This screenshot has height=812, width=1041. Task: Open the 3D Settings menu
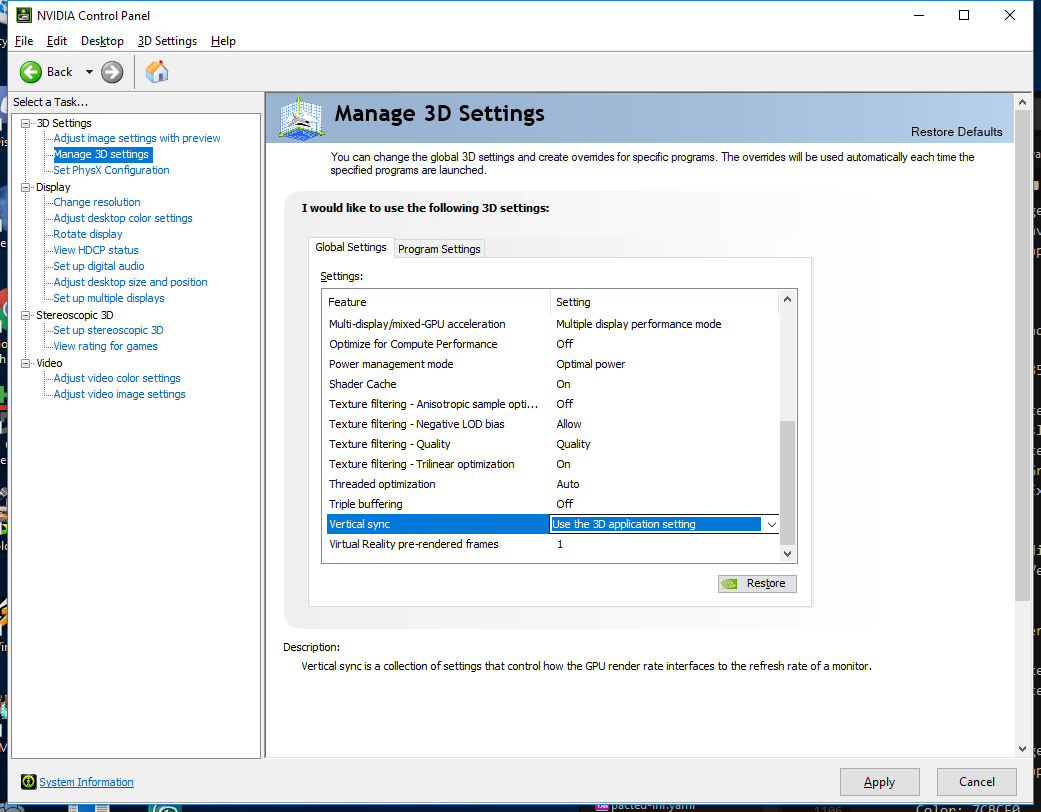(167, 41)
